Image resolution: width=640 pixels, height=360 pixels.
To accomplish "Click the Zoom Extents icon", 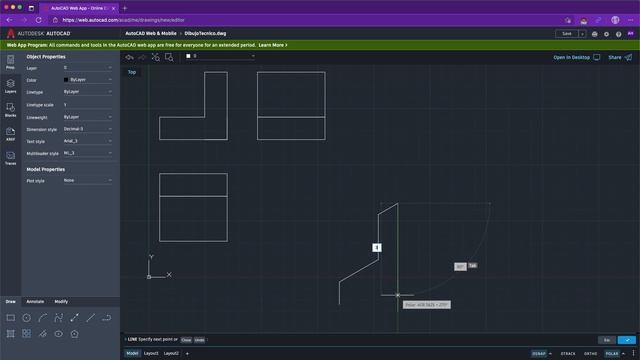I will (x=156, y=58).
